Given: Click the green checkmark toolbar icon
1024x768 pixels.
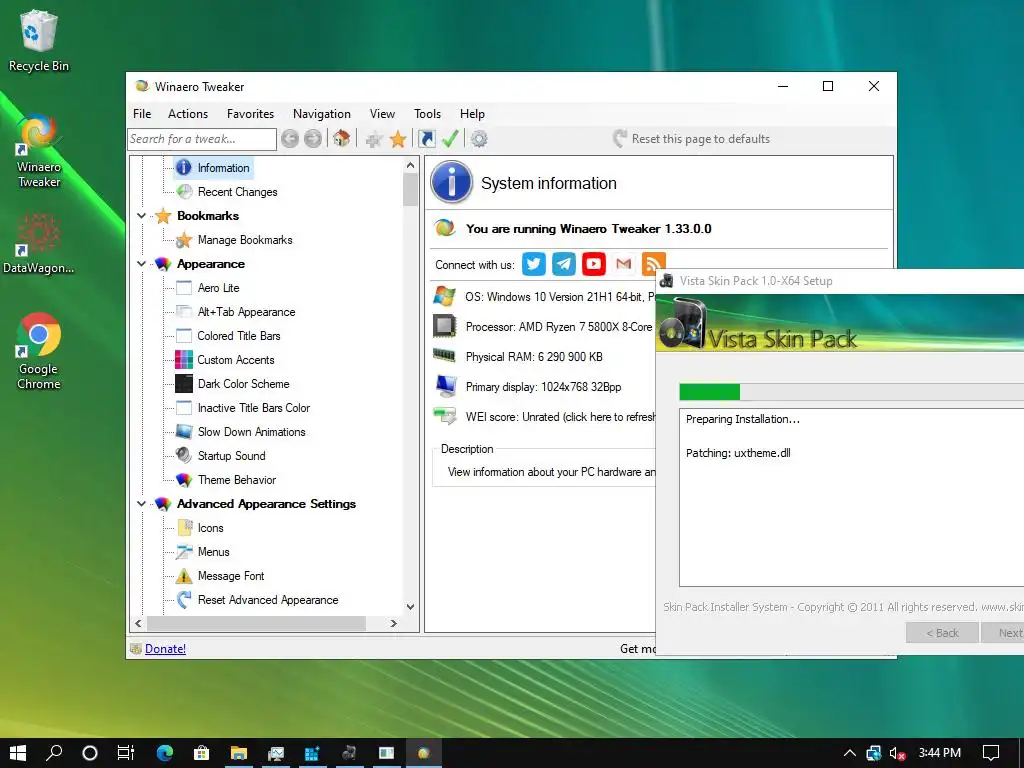Looking at the screenshot, I should point(450,138).
